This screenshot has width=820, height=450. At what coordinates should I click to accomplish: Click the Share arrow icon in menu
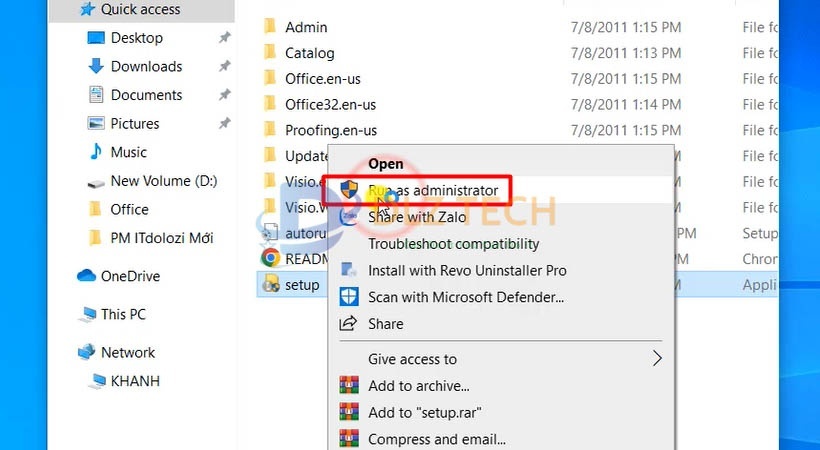coord(348,323)
